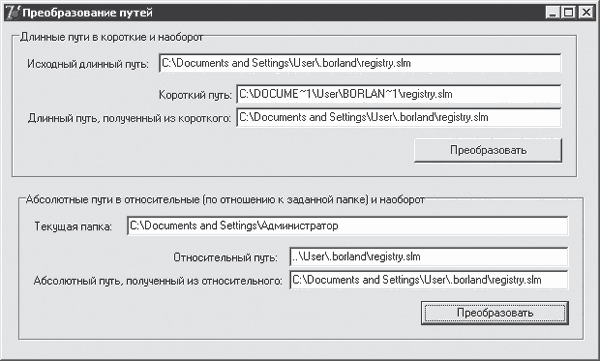
Task: Click the Преобразование путей title bar text
Action: [x=88, y=13]
